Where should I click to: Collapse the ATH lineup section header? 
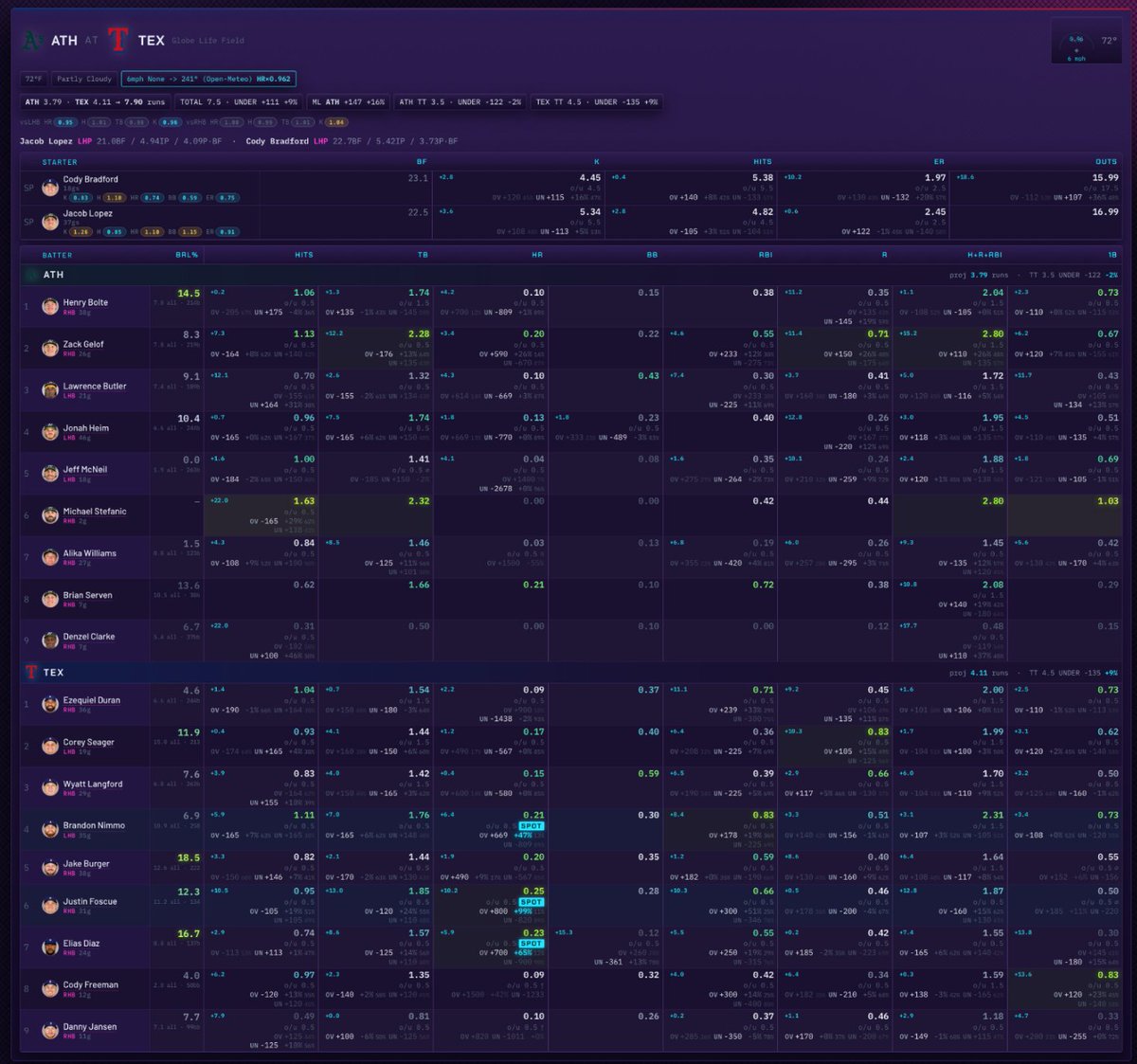(570, 275)
